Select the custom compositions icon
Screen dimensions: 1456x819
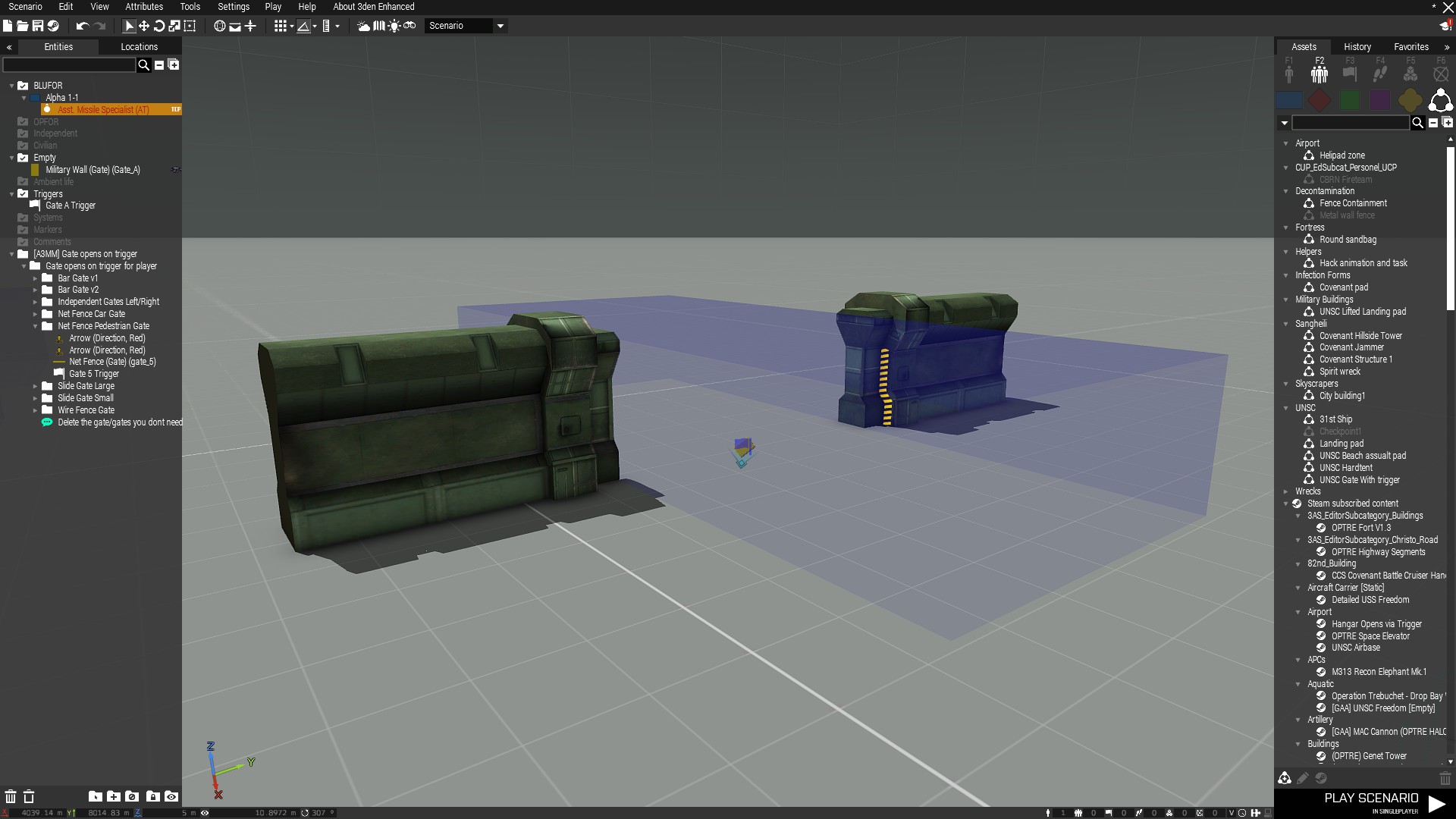[1441, 100]
